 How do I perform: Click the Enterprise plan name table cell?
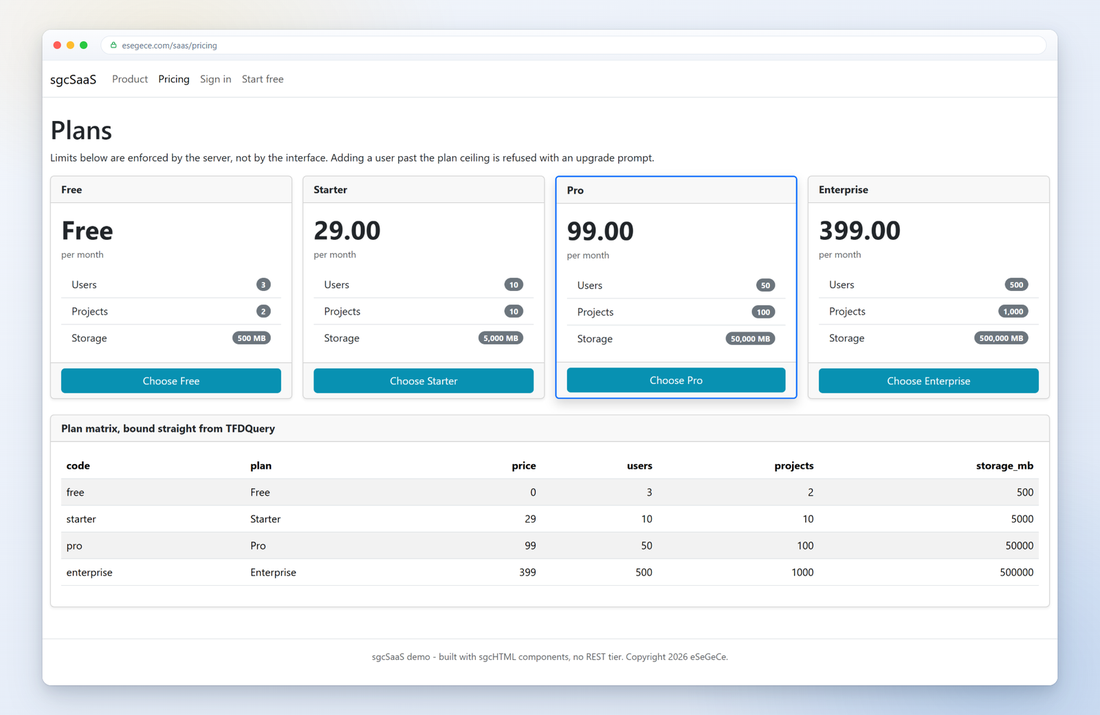pyautogui.click(x=273, y=573)
